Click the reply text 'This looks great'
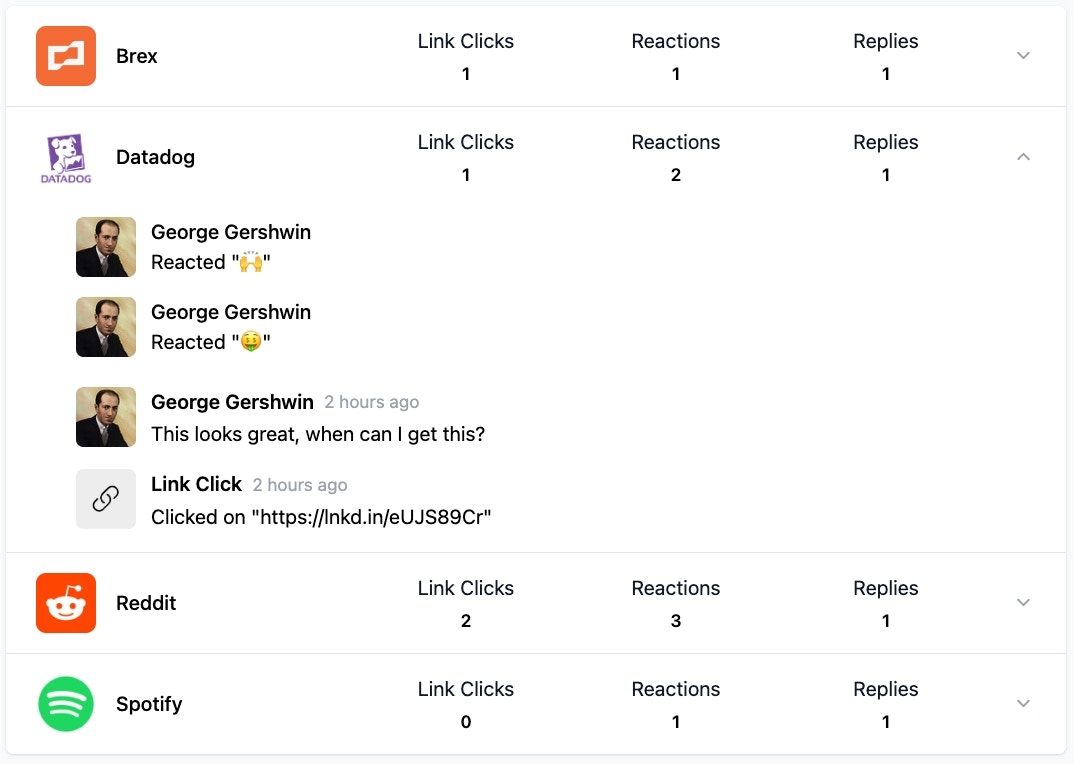Image resolution: width=1074 pixels, height=764 pixels. click(x=318, y=435)
